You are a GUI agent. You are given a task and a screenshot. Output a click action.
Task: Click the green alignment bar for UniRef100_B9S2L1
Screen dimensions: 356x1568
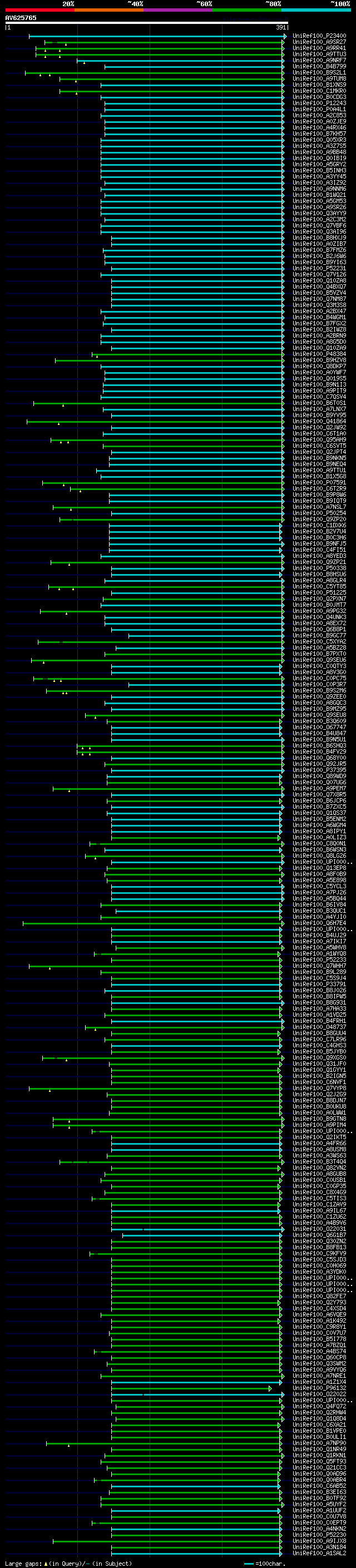tap(155, 73)
